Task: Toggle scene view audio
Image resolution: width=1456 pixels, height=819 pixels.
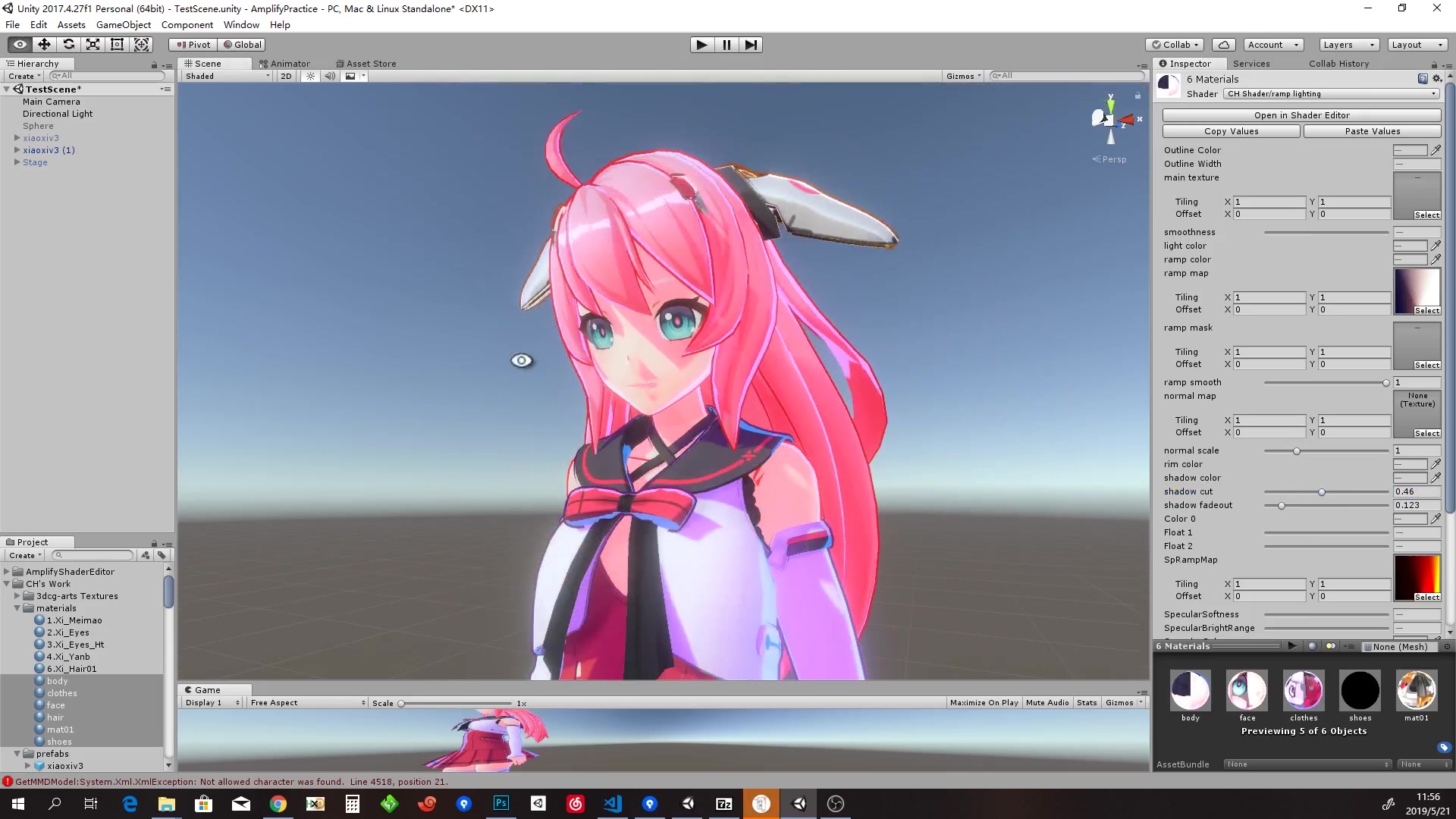Action: [329, 76]
